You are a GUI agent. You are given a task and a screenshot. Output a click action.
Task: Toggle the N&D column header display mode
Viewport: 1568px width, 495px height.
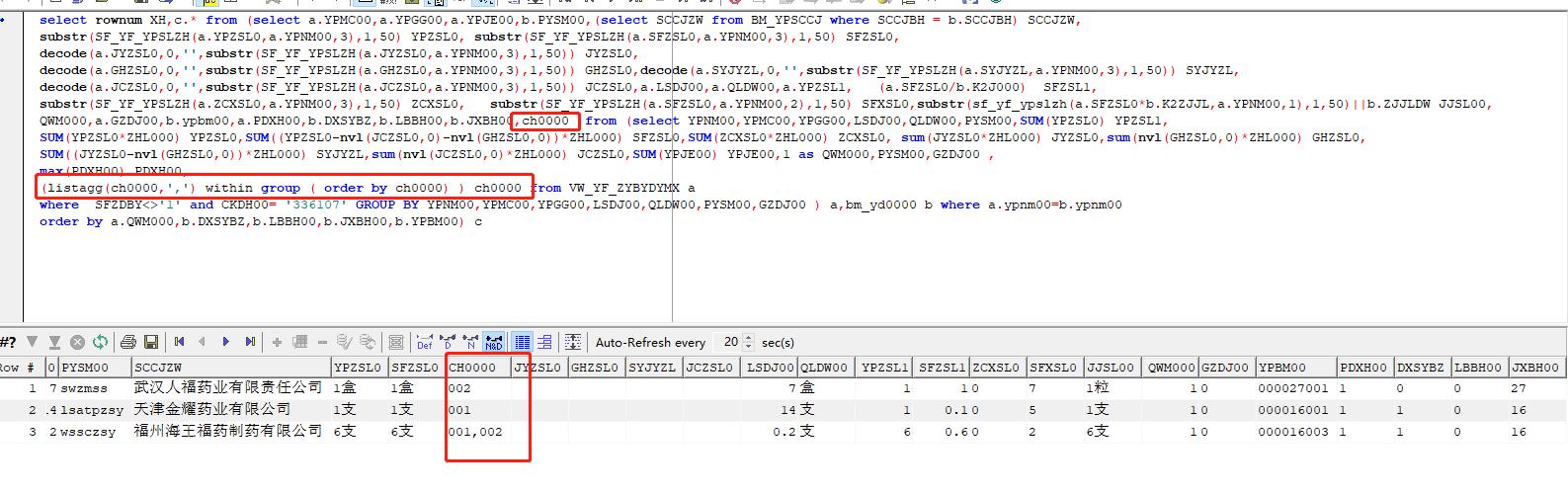(493, 342)
